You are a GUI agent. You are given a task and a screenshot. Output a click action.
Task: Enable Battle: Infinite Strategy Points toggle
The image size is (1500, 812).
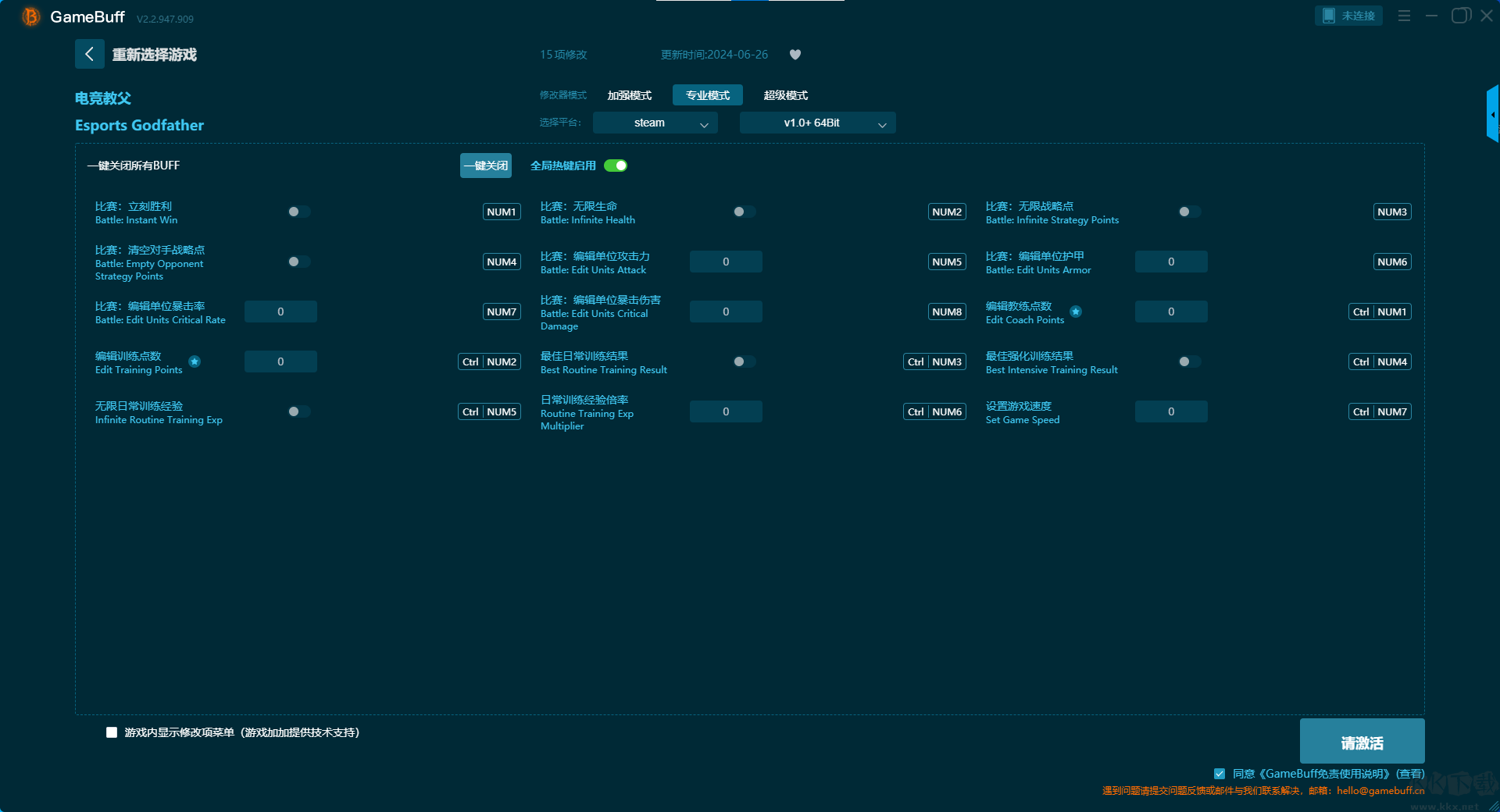click(x=1190, y=212)
